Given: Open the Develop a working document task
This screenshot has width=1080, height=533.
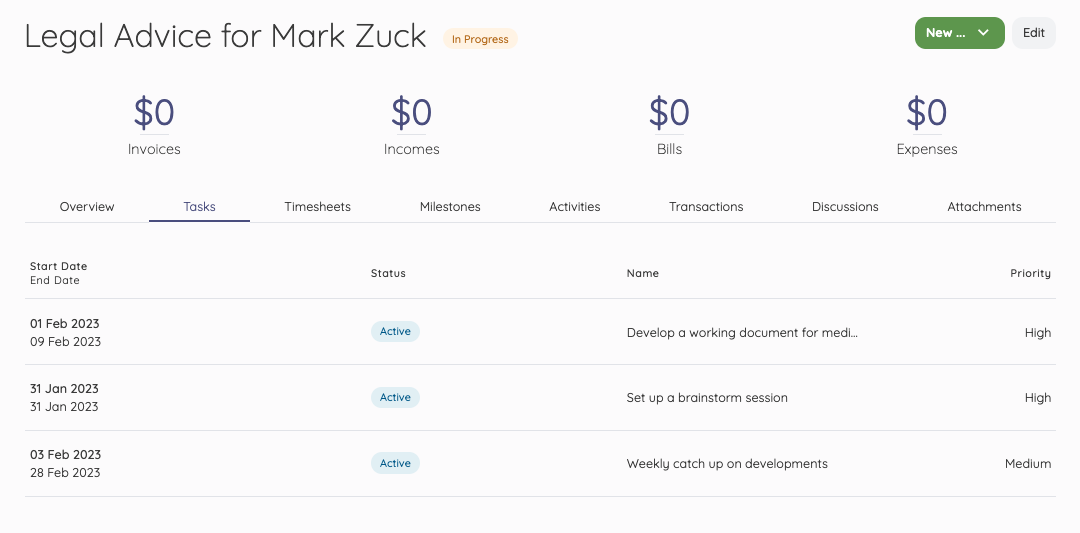Looking at the screenshot, I should pos(742,333).
